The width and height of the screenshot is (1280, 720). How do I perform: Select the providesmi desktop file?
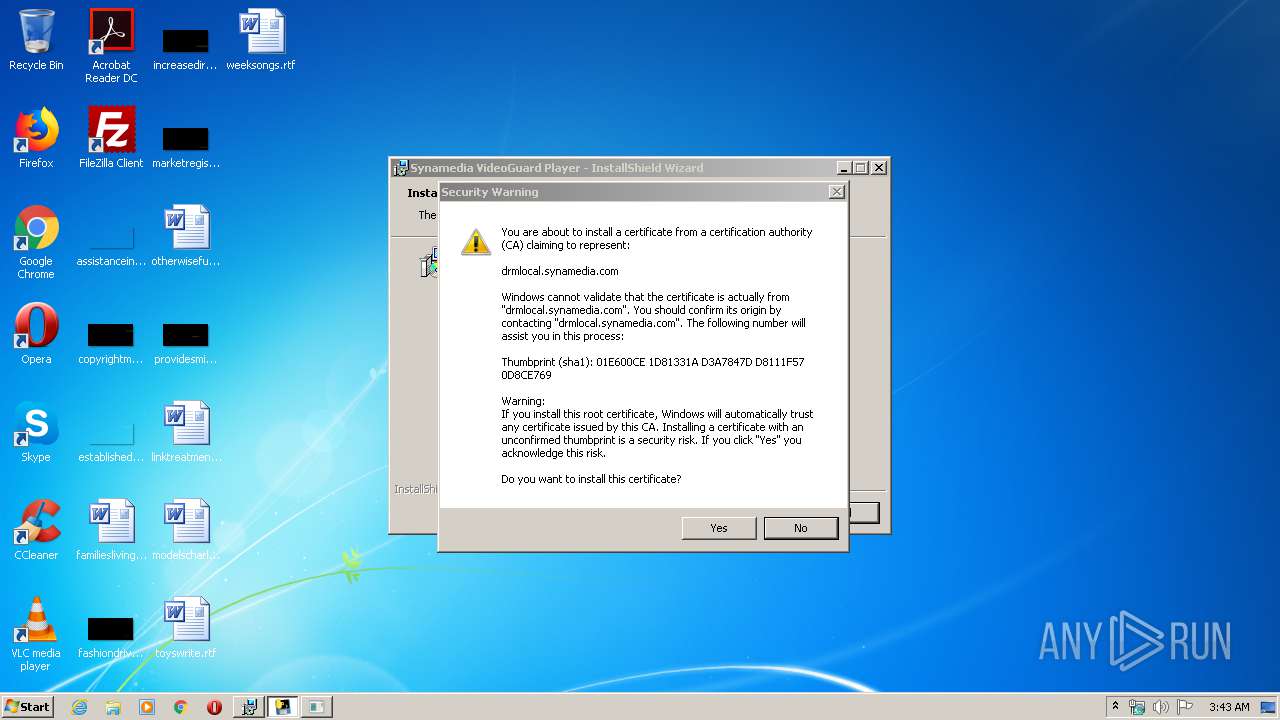click(x=186, y=342)
